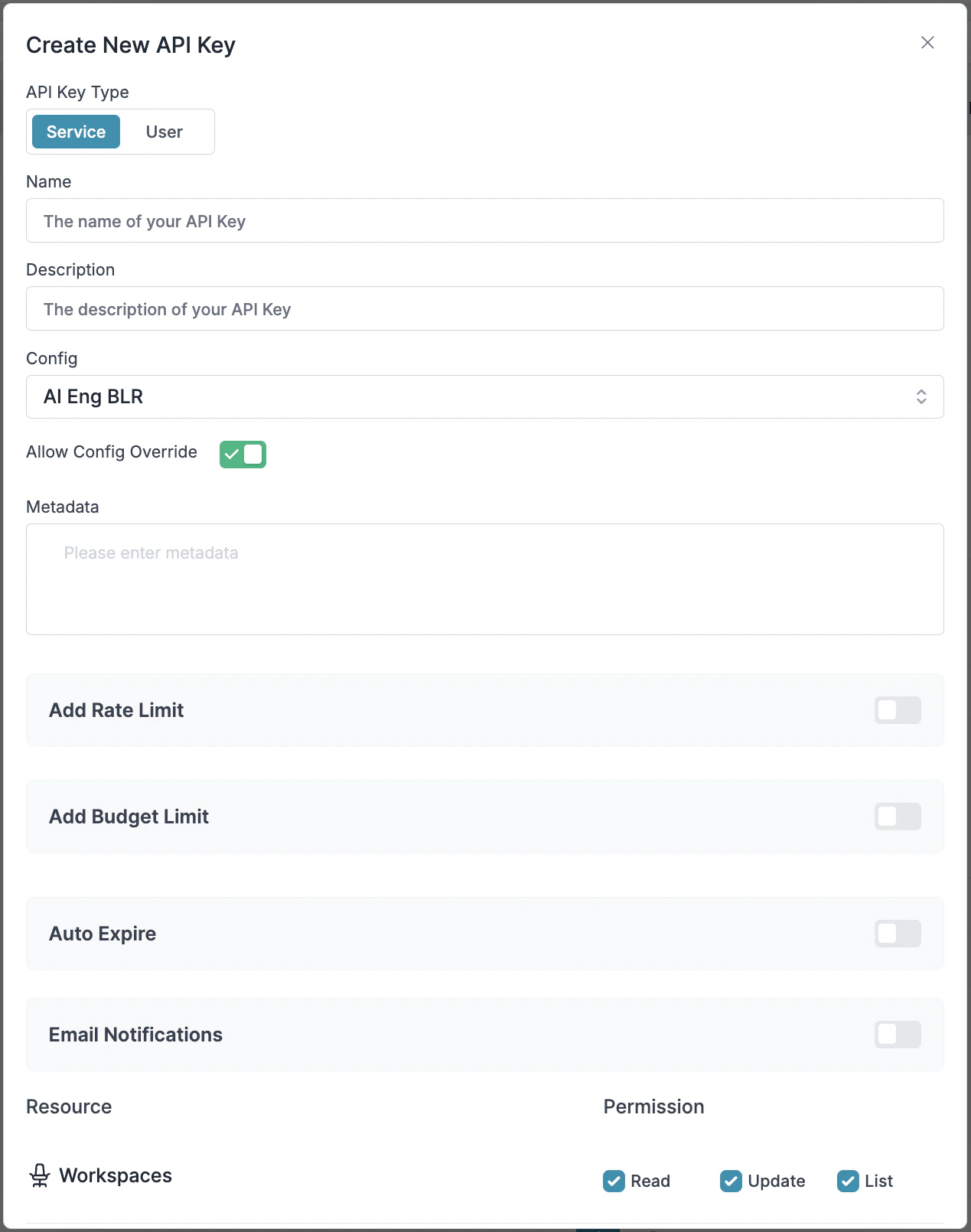Image resolution: width=971 pixels, height=1232 pixels.
Task: Uncheck the Read permission for Workspaces
Action: click(614, 1181)
